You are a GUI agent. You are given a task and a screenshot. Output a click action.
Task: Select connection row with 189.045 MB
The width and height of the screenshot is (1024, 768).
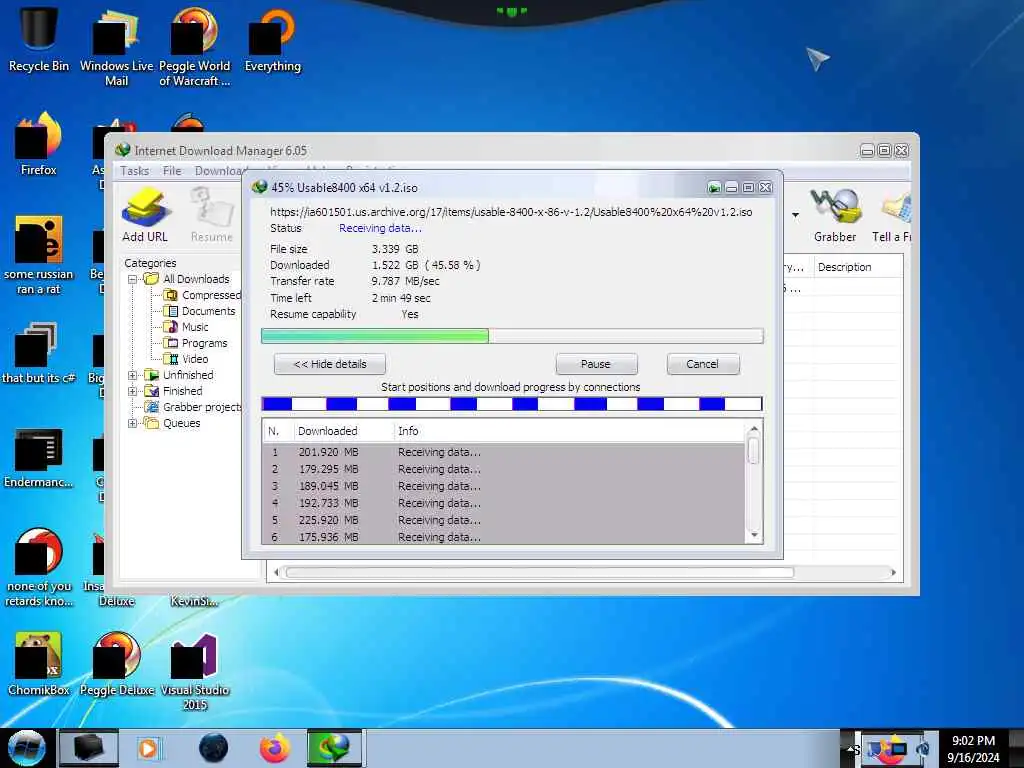coord(503,487)
